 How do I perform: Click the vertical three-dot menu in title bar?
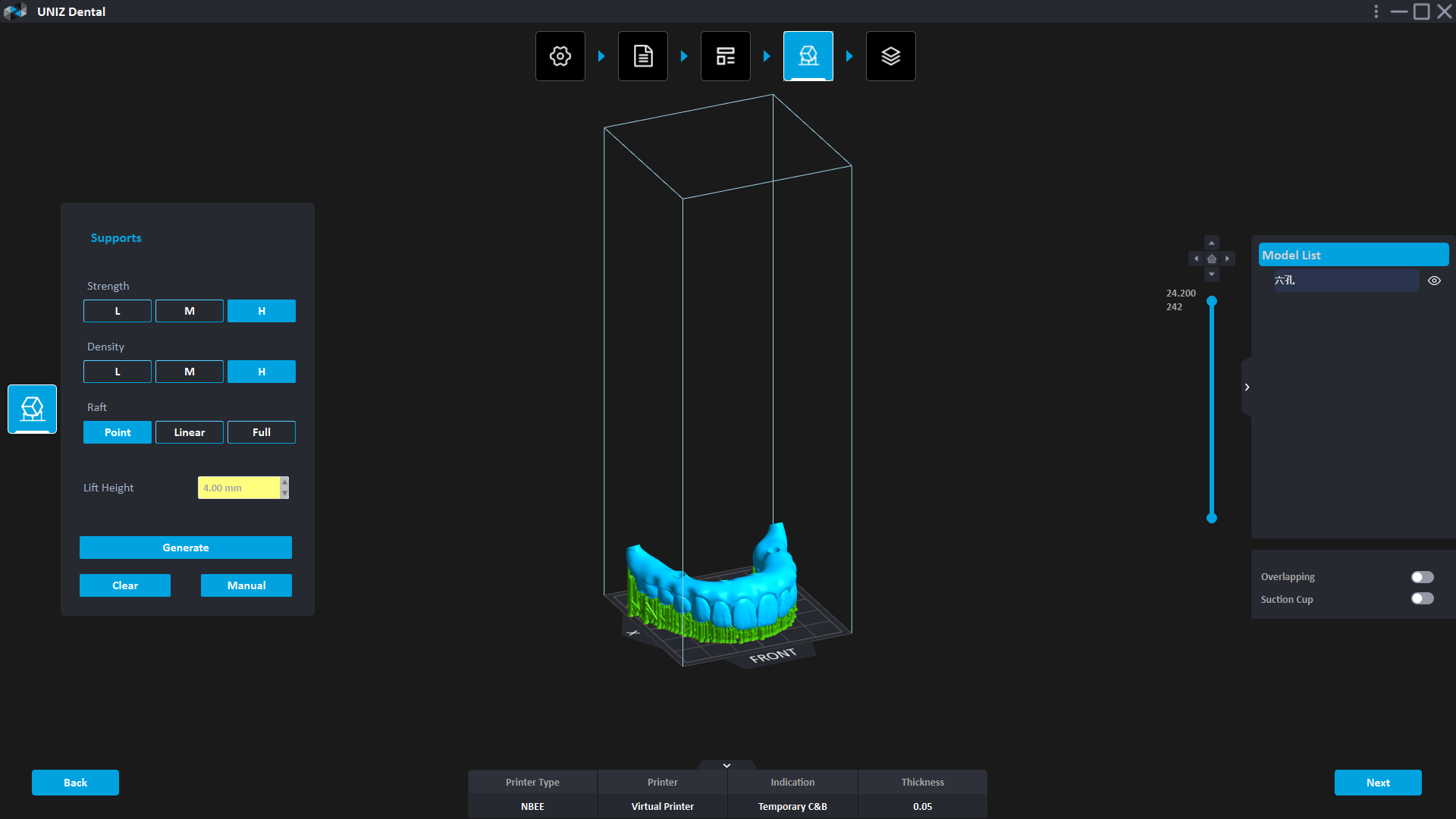[1376, 11]
